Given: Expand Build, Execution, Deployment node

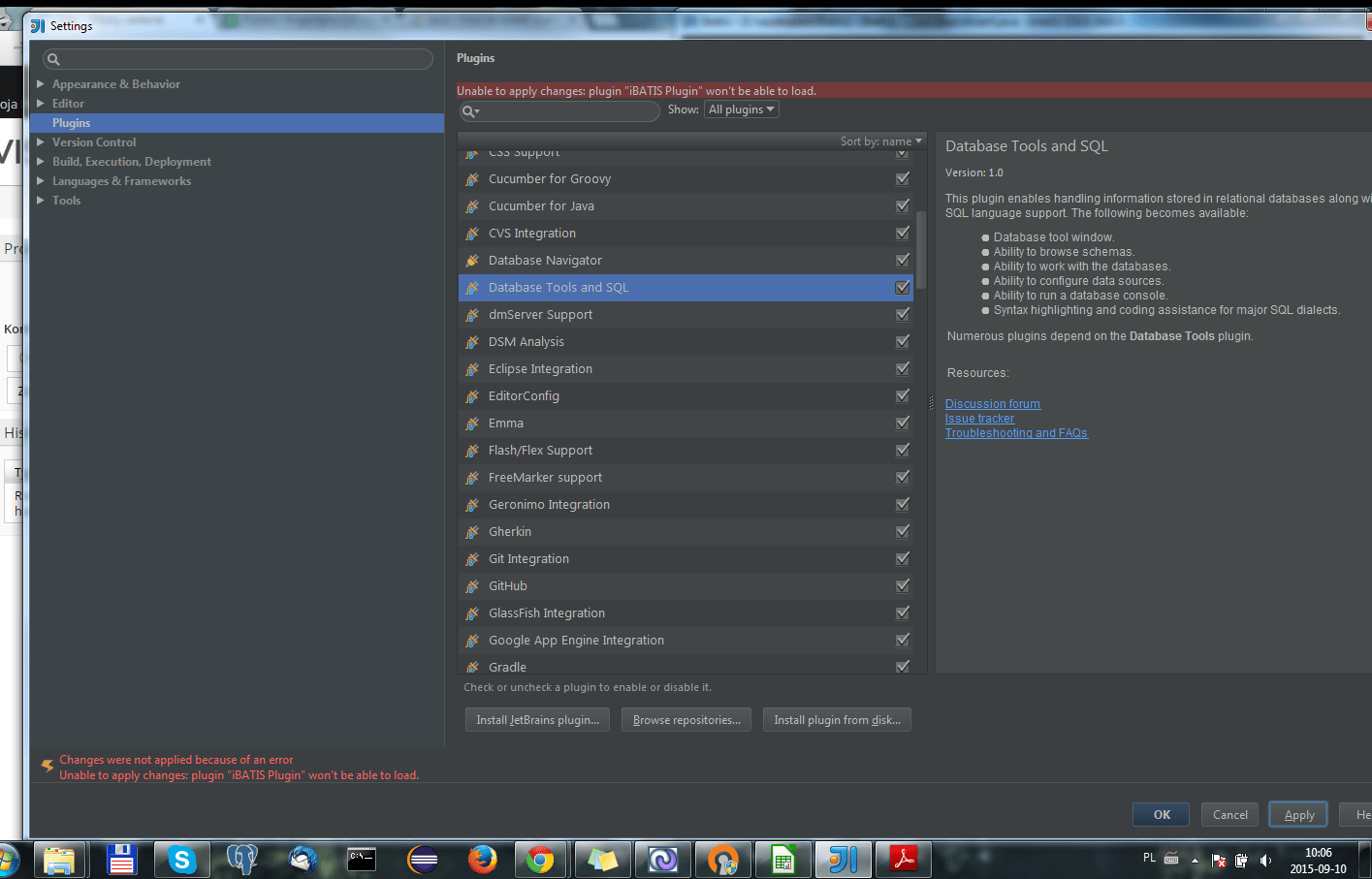Looking at the screenshot, I should click(x=41, y=162).
